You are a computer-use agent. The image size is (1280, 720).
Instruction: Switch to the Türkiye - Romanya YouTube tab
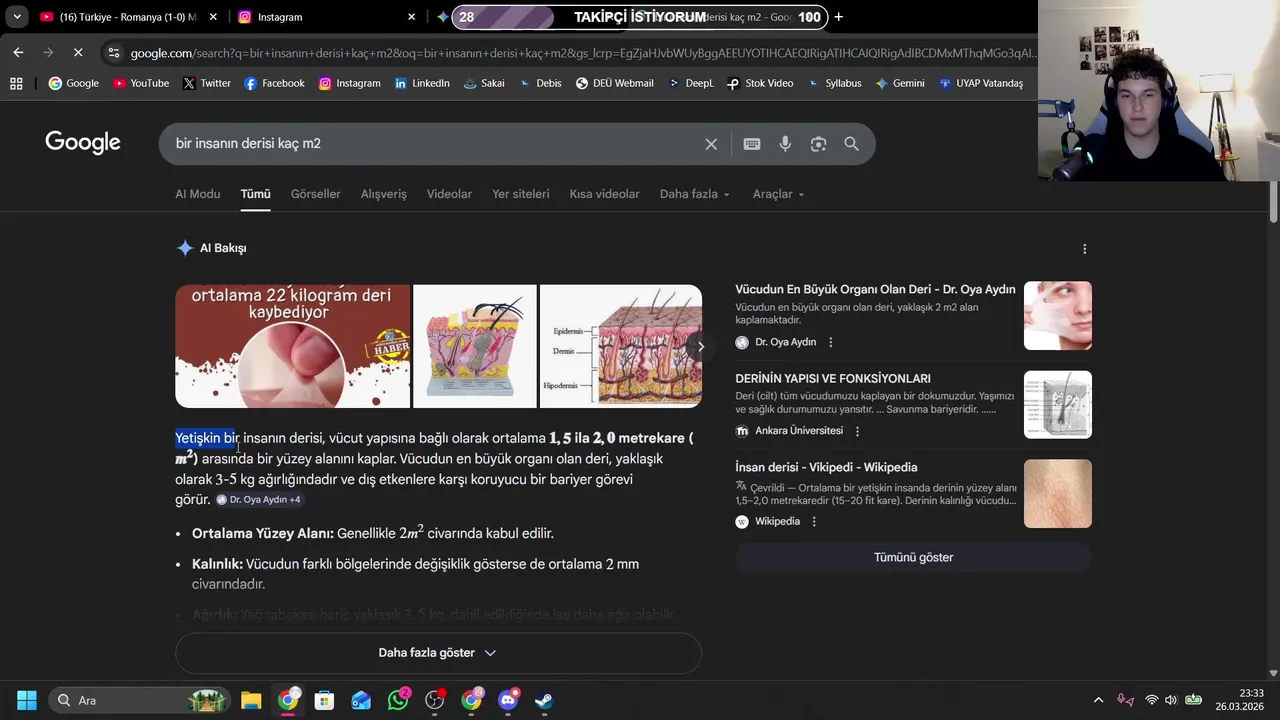127,17
